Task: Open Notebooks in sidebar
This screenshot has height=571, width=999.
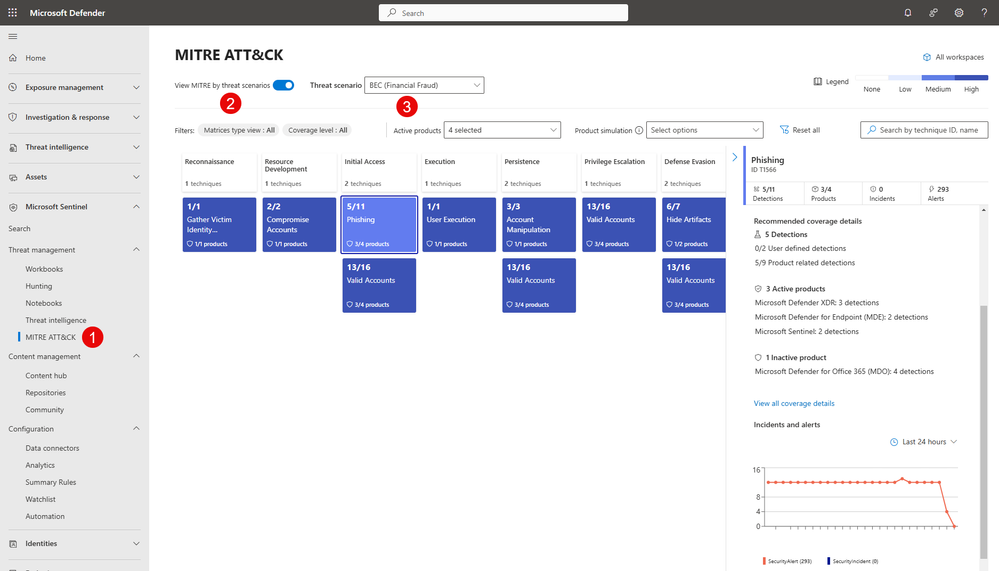Action: 43,303
